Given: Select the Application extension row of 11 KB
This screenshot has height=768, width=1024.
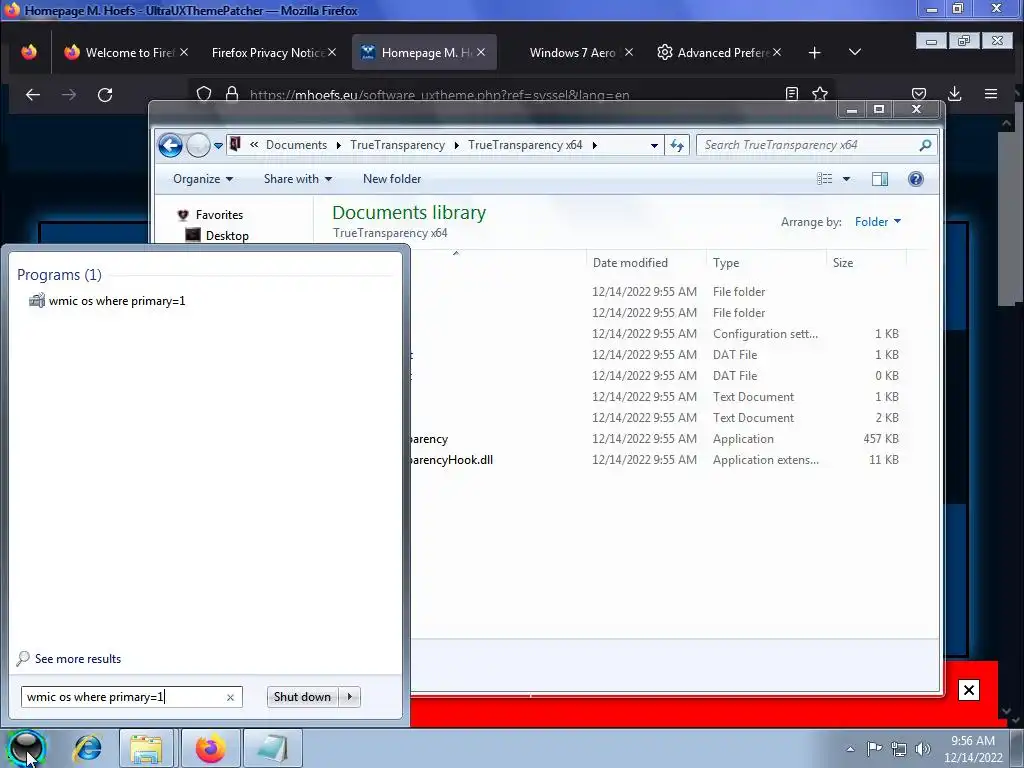Looking at the screenshot, I should pos(659,460).
